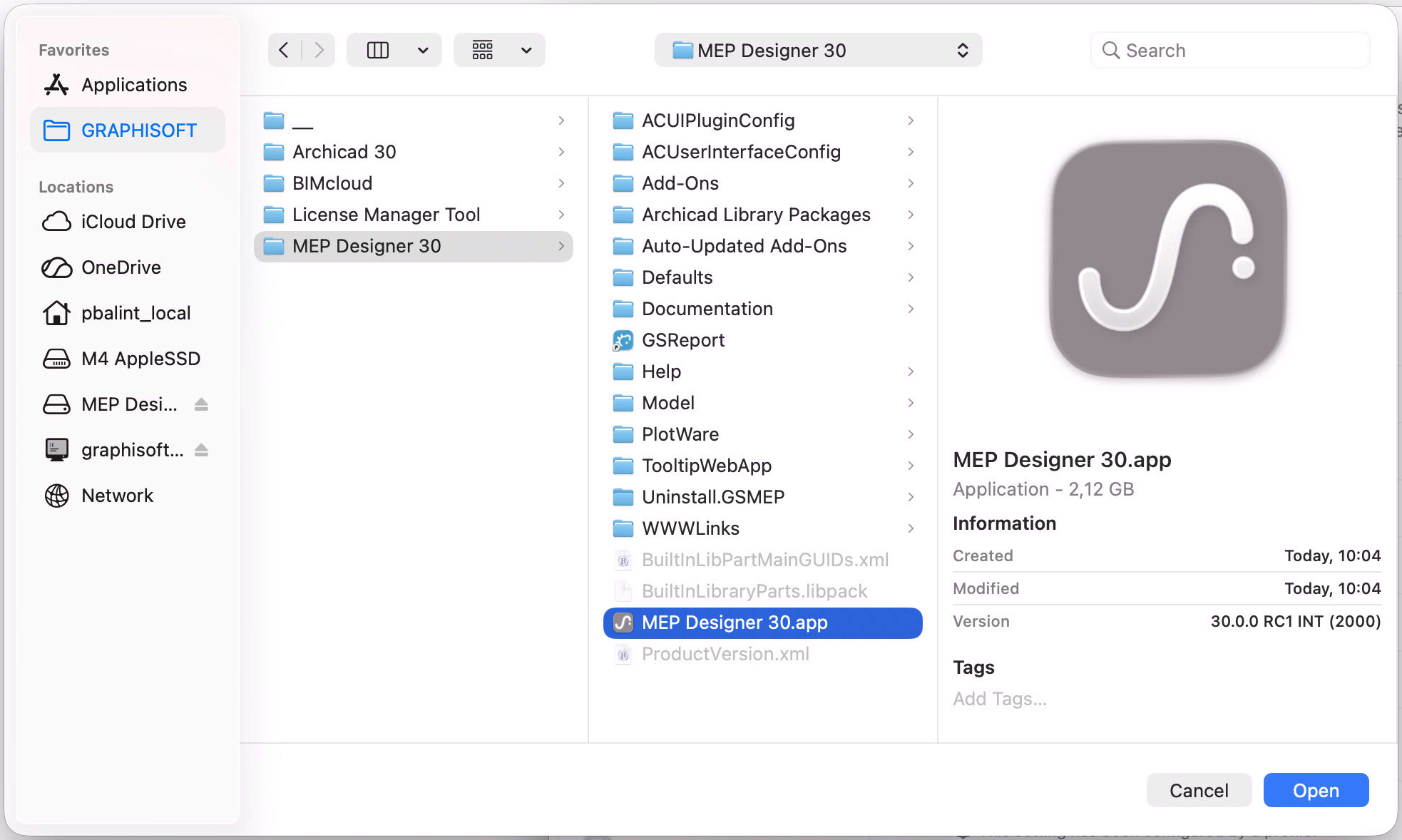Open the grouping dropdown arrow

point(526,50)
